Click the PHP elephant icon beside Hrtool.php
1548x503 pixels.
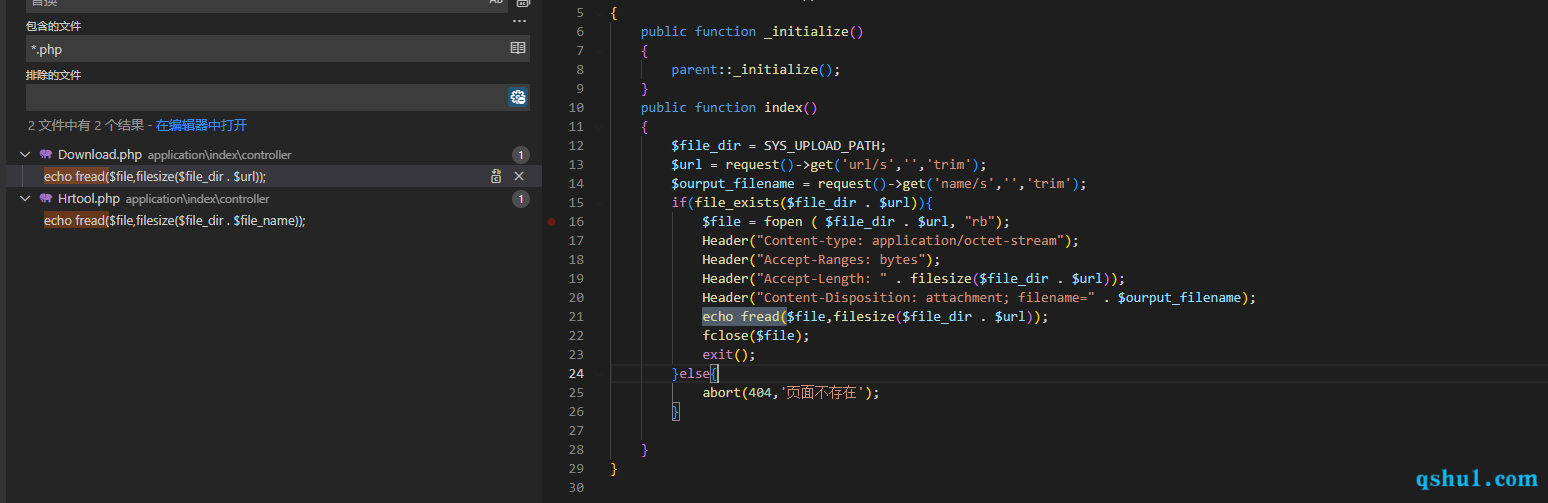click(x=46, y=199)
